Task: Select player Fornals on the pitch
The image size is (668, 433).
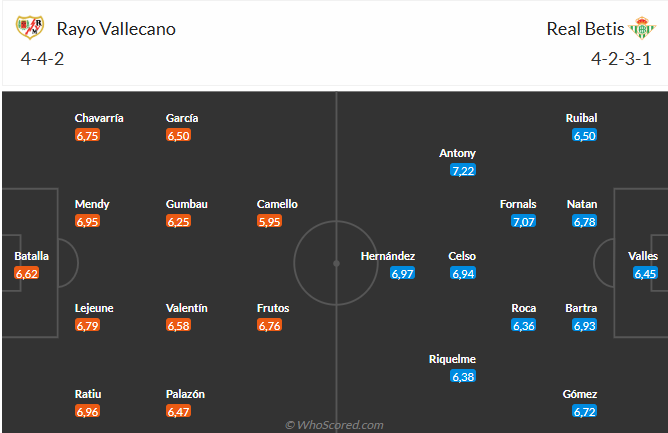Action: click(x=518, y=204)
